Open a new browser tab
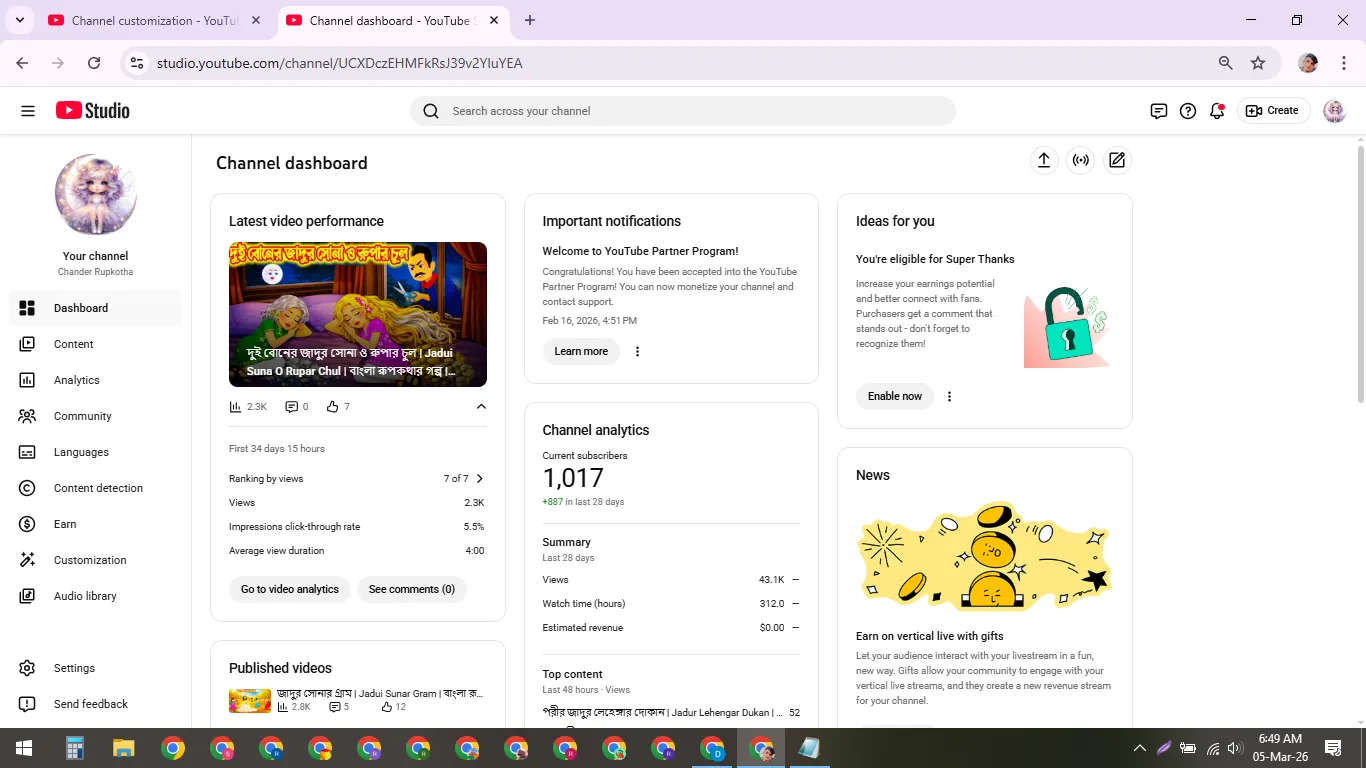This screenshot has width=1366, height=768. click(x=530, y=20)
